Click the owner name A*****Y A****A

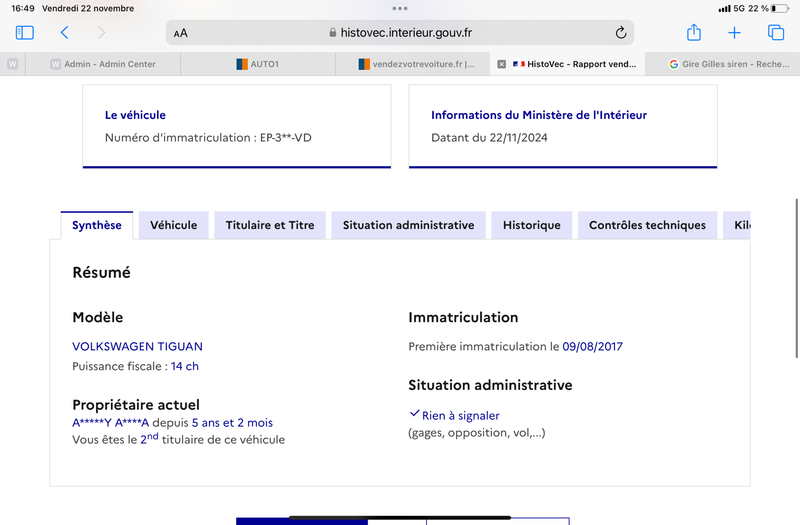111,423
